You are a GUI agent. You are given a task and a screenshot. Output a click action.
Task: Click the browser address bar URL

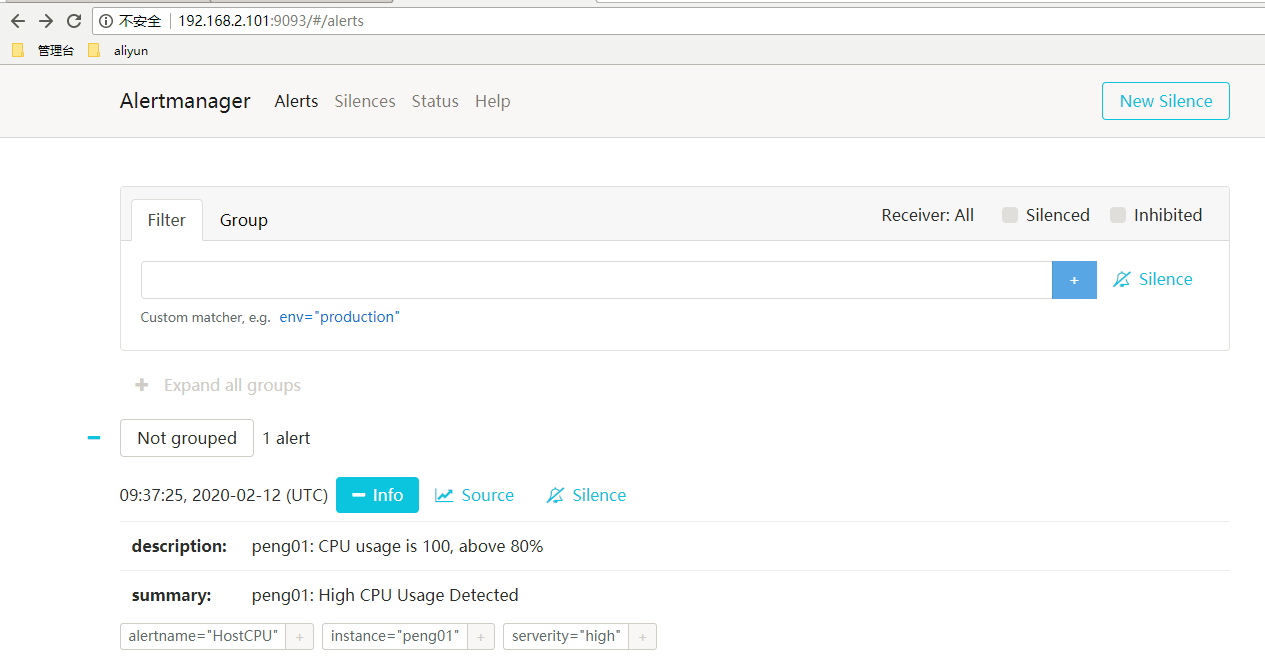(x=271, y=21)
